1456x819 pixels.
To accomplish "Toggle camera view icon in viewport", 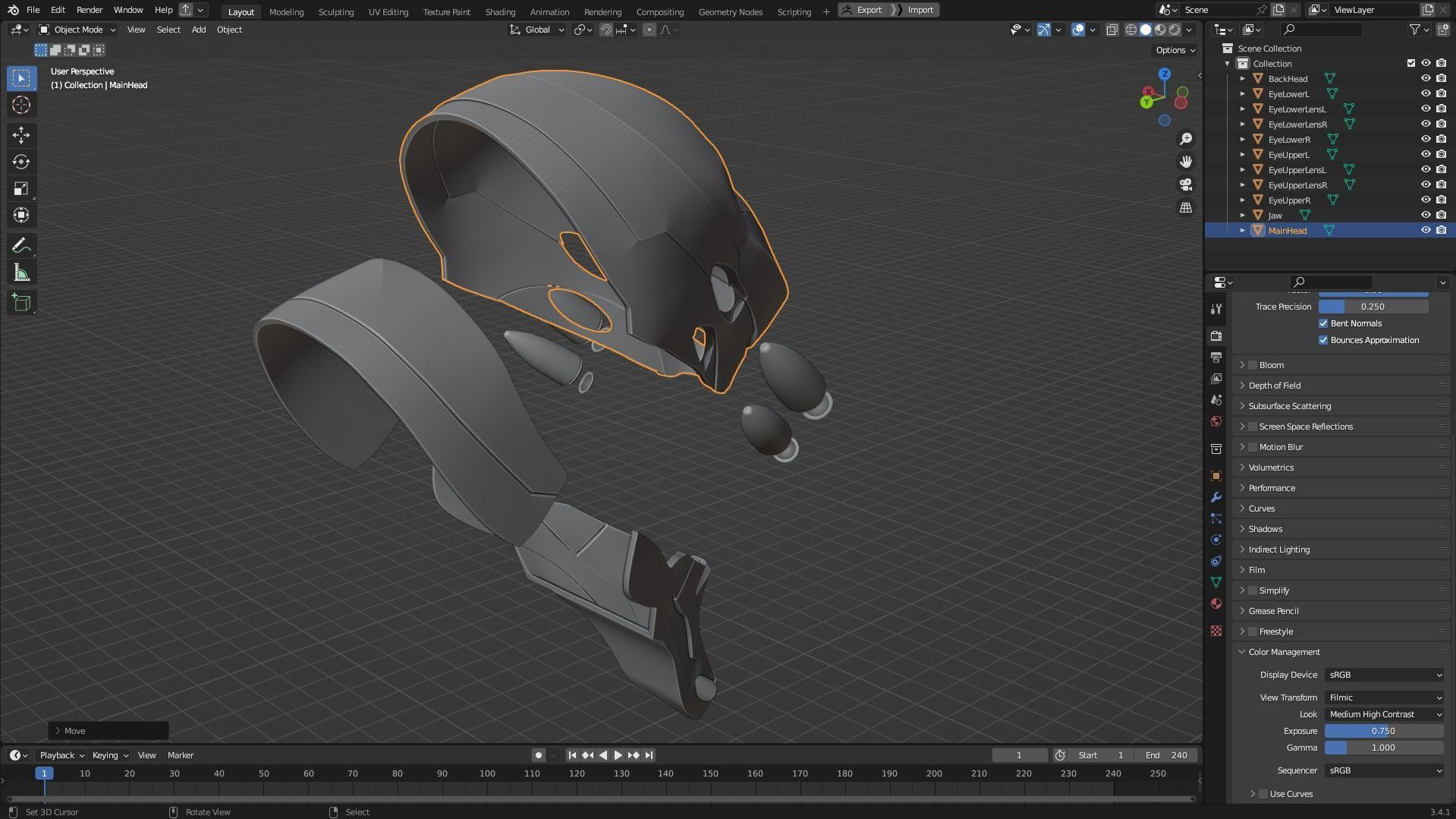I will tap(1186, 184).
